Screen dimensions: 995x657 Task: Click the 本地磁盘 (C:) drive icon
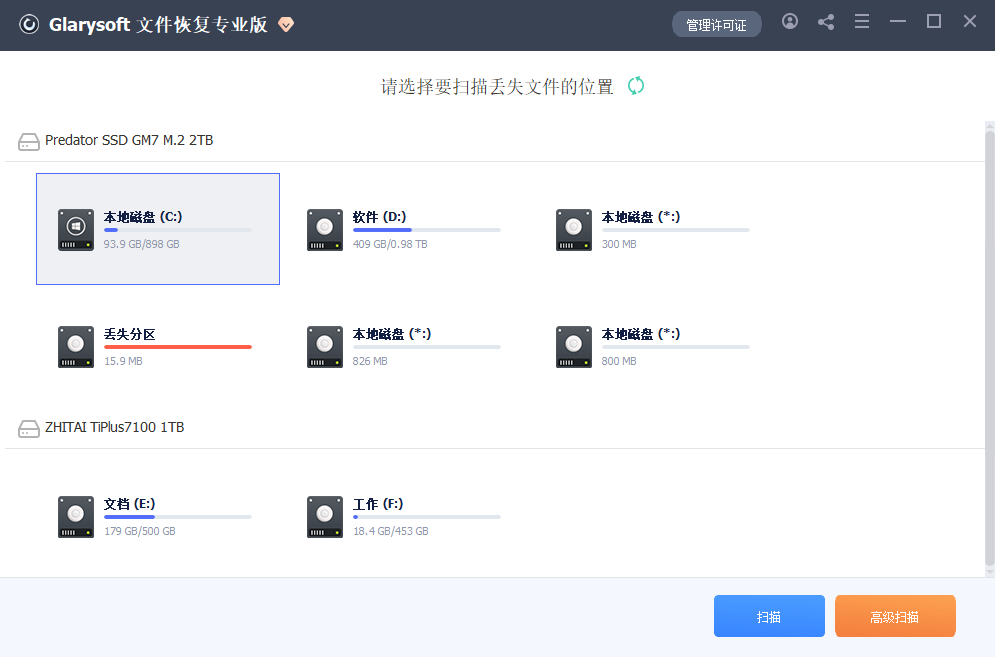76,229
